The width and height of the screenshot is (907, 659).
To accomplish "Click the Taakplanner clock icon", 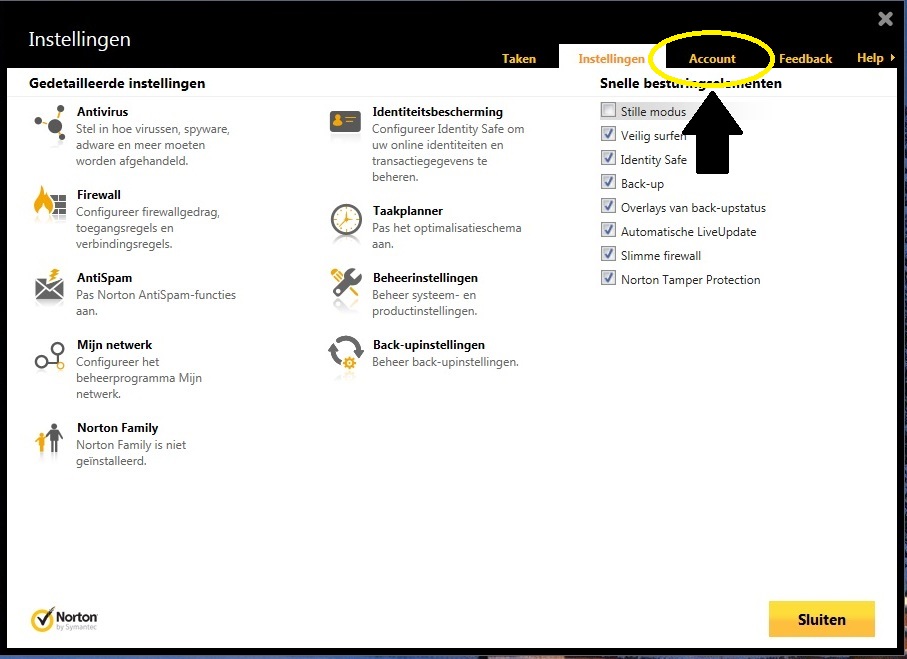I will click(346, 220).
